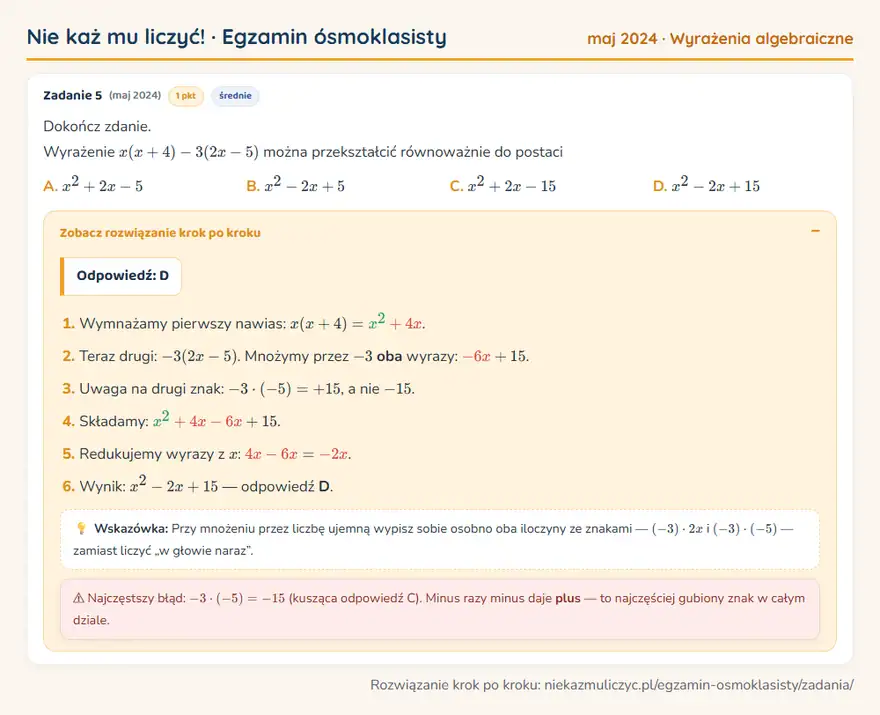Screen dimensions: 880x715
Task: Click 'Nie każ mu liczyć! · Egzamin ósmoklasisty' heading
Action: click(237, 37)
